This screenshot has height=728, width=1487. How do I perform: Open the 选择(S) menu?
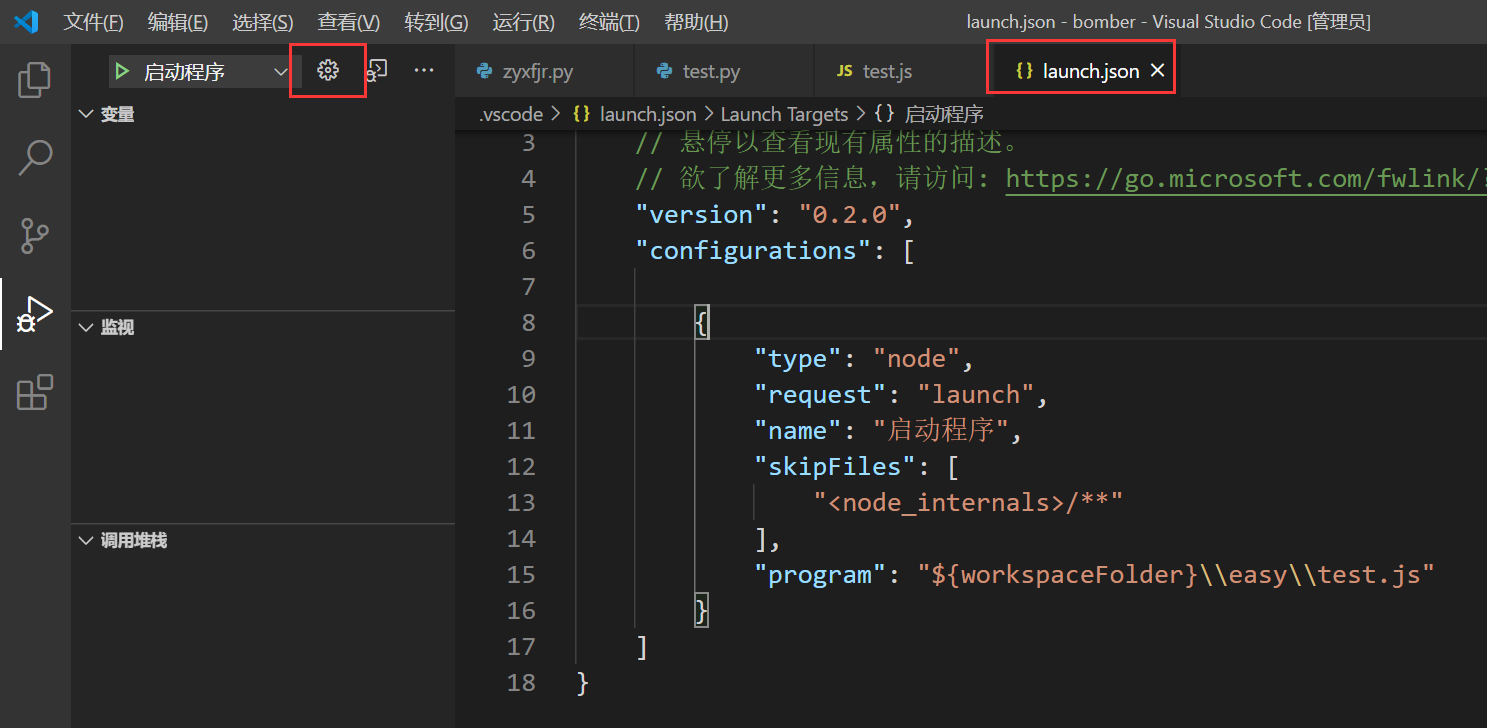[263, 22]
